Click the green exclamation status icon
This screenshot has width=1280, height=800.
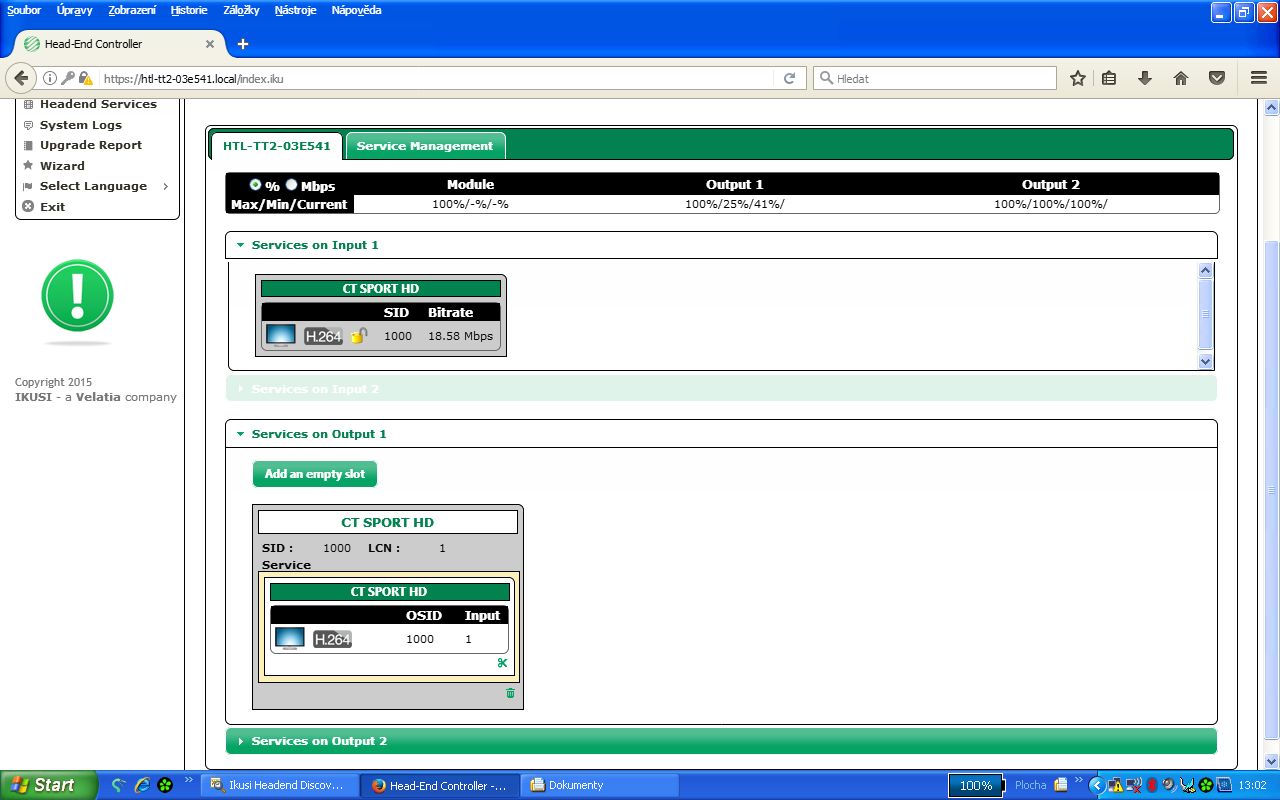coord(77,297)
